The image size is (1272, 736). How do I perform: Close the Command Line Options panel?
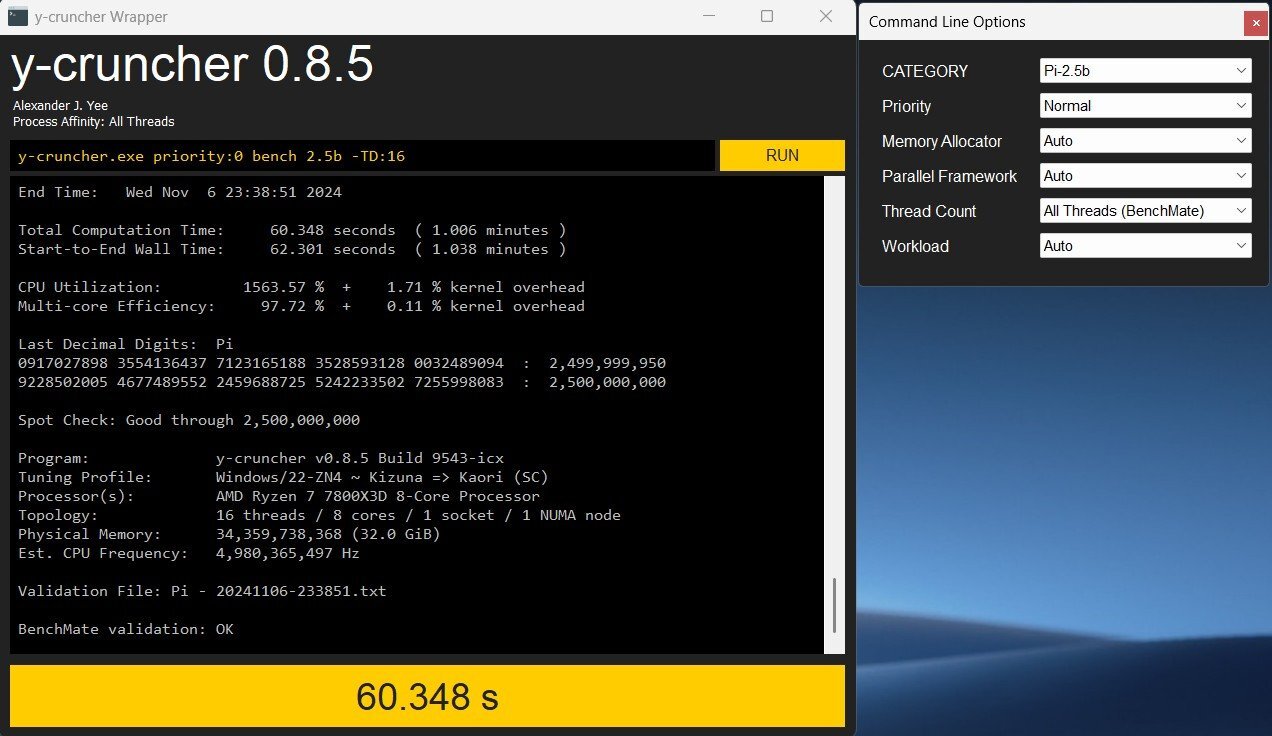(x=1256, y=23)
